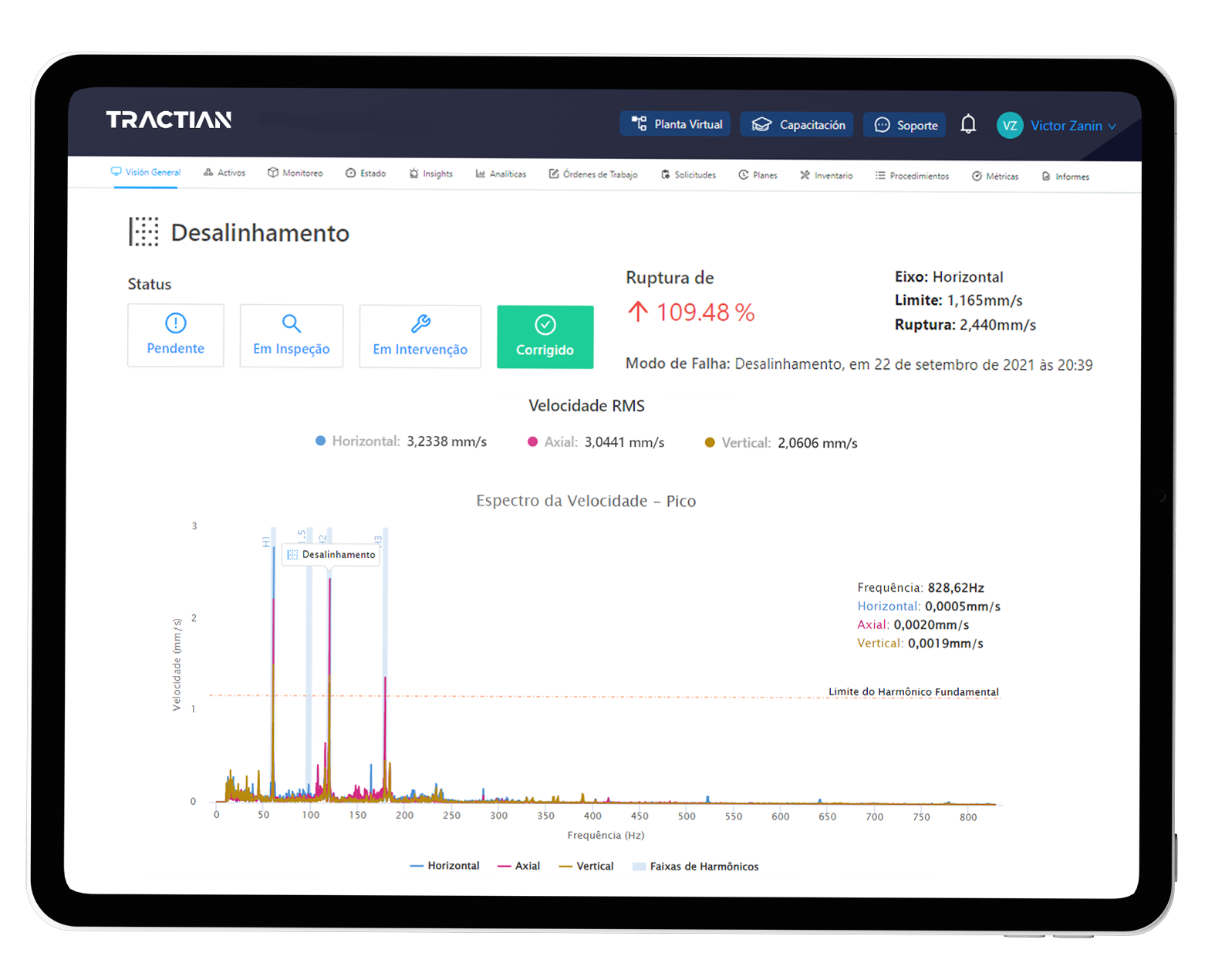Click the Em Inspeção magnifier icon
The height and width of the screenshot is (980, 1215).
coord(291,323)
